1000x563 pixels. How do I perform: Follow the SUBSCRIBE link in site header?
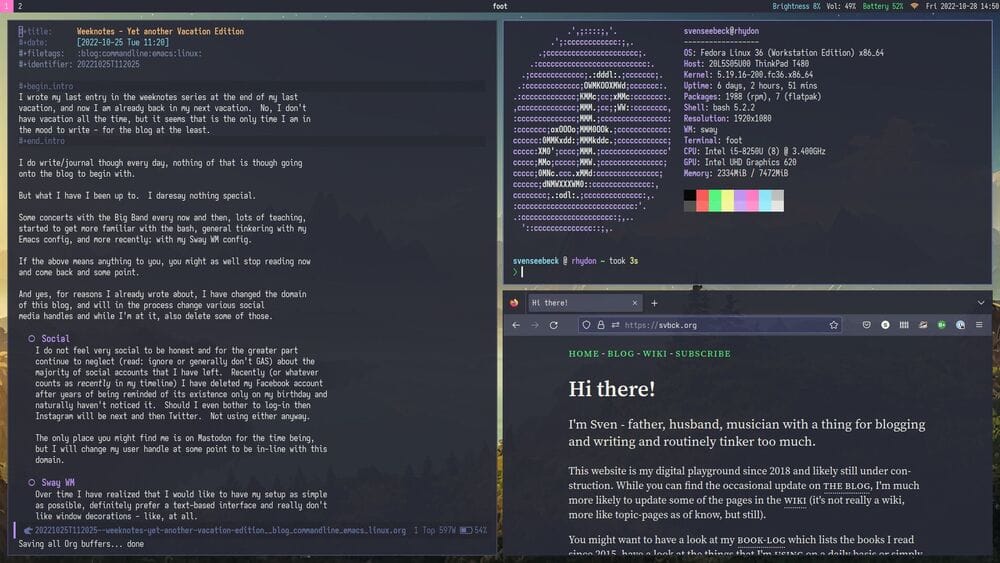[703, 354]
